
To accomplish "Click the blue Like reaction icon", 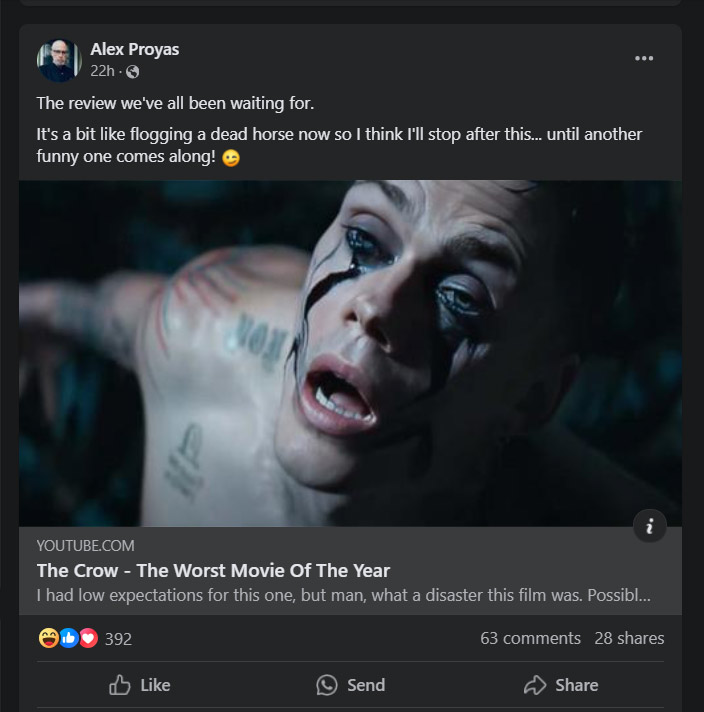I will tap(68, 638).
